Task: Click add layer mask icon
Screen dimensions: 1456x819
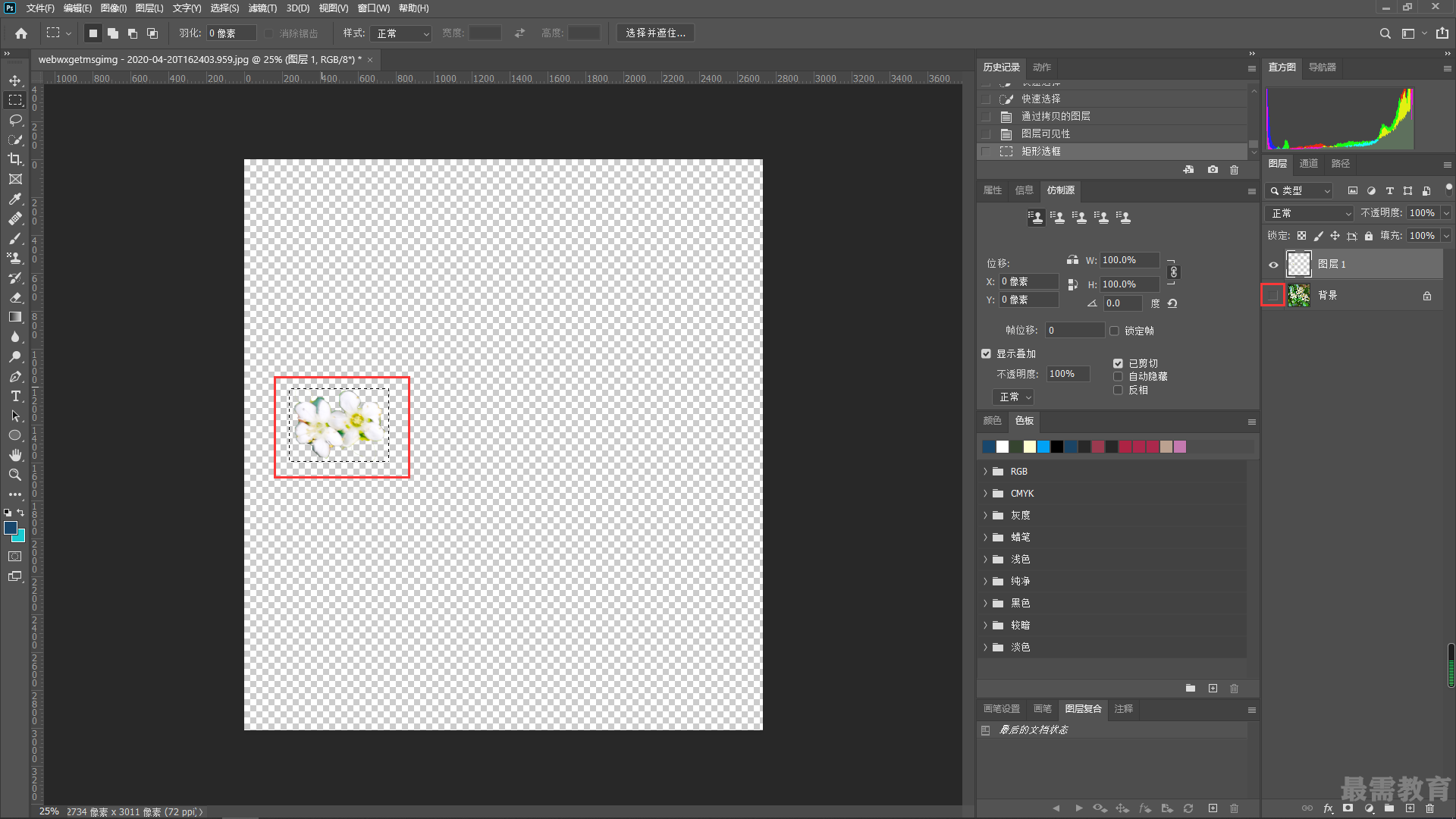Action: [x=1348, y=808]
